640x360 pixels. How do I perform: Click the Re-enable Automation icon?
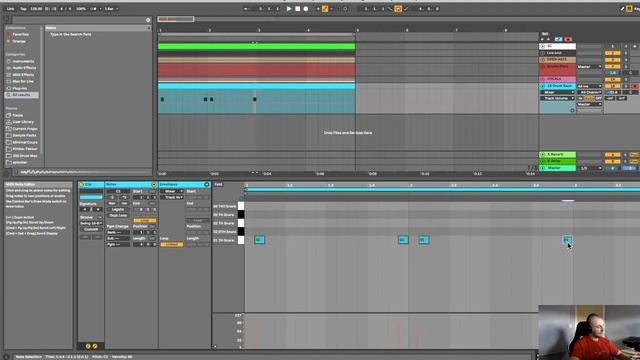coord(332,9)
